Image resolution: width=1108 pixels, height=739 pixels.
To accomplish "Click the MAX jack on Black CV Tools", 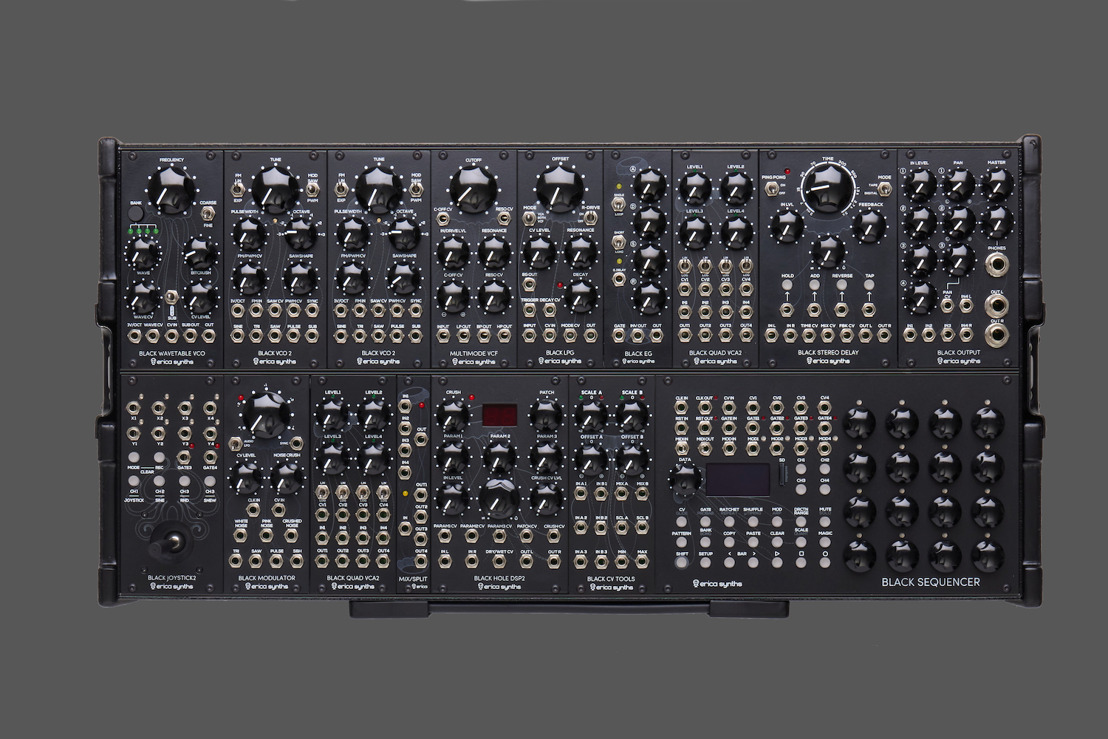I will click(642, 562).
